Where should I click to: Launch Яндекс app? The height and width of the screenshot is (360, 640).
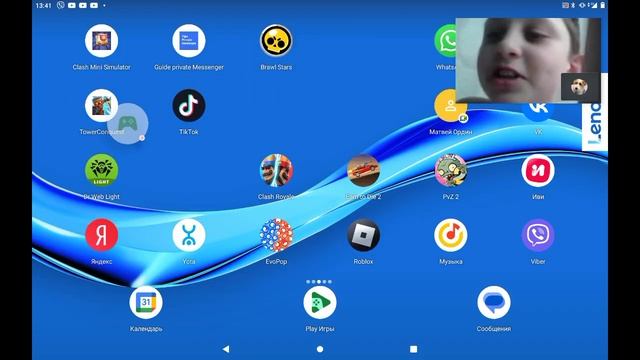[101, 235]
